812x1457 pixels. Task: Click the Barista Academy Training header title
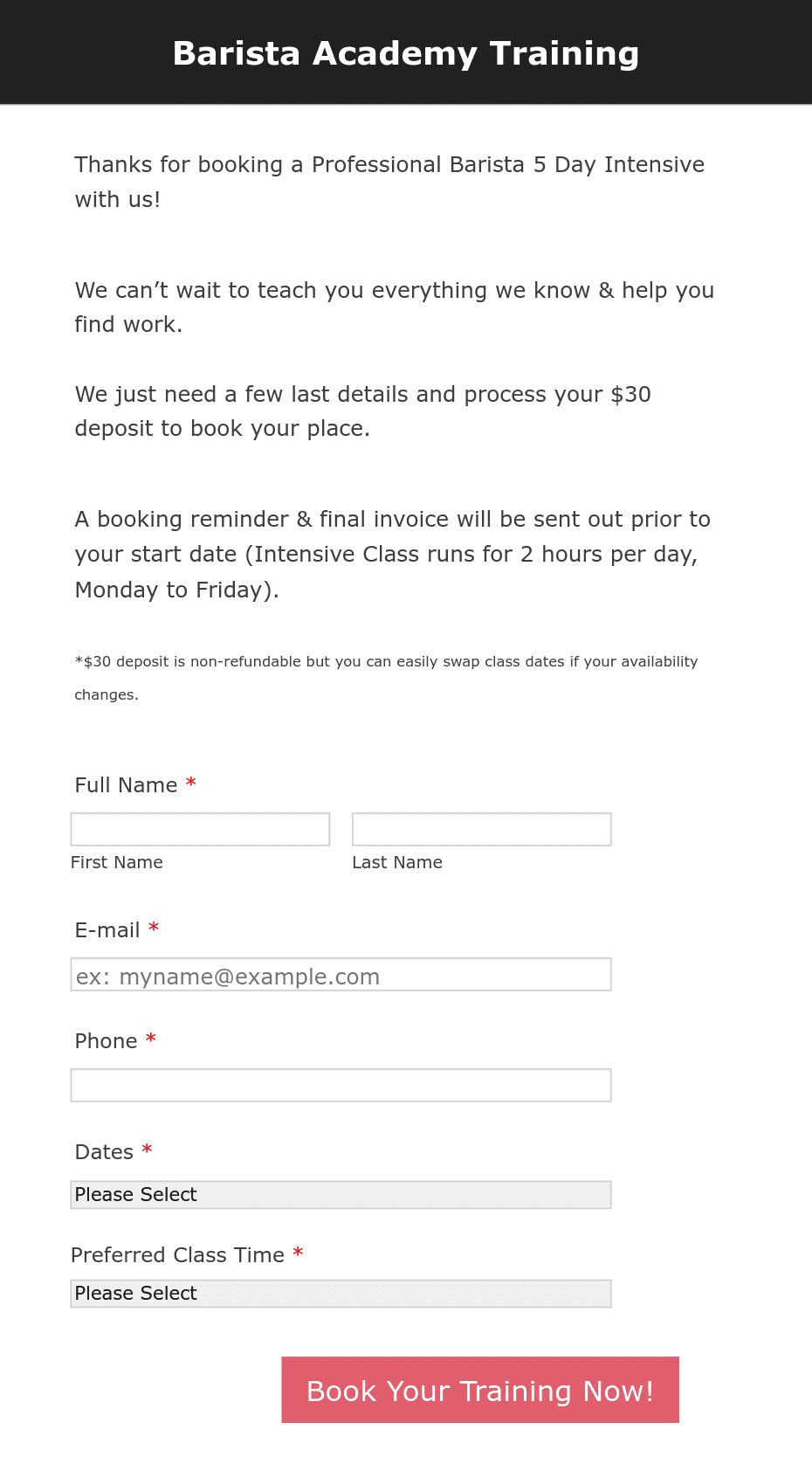(x=406, y=53)
